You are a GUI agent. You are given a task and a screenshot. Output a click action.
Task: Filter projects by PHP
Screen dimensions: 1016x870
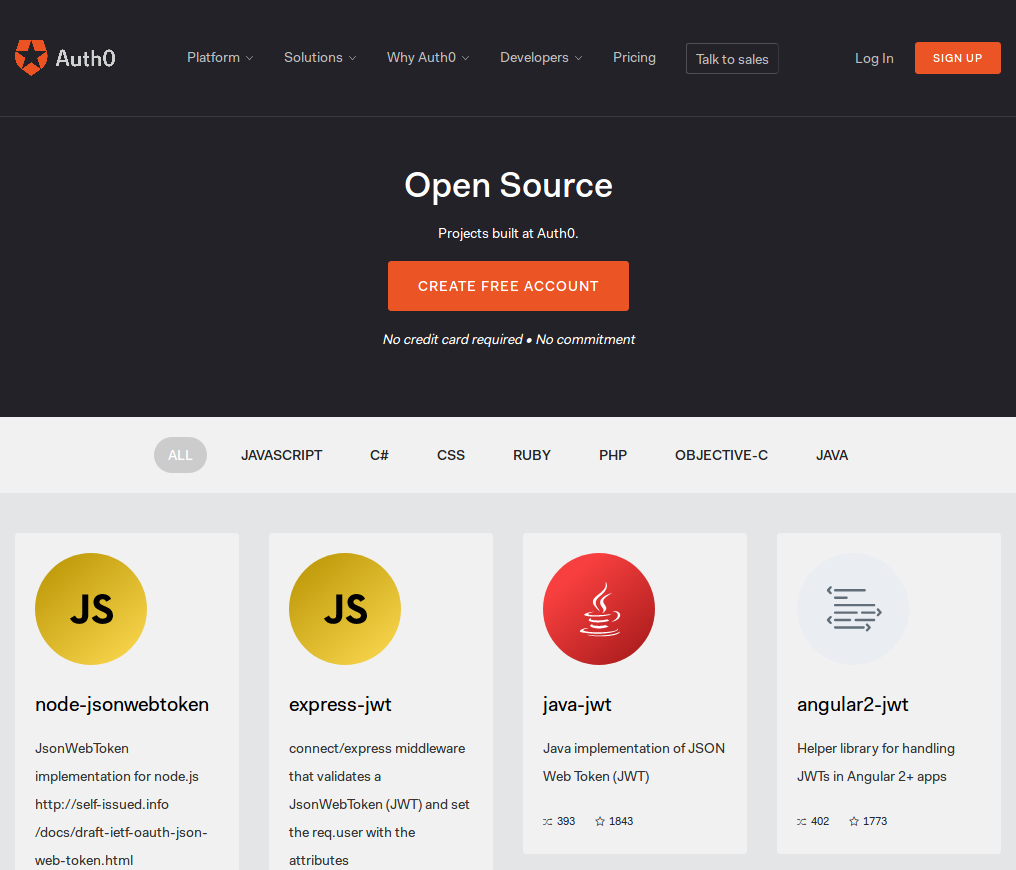point(613,455)
